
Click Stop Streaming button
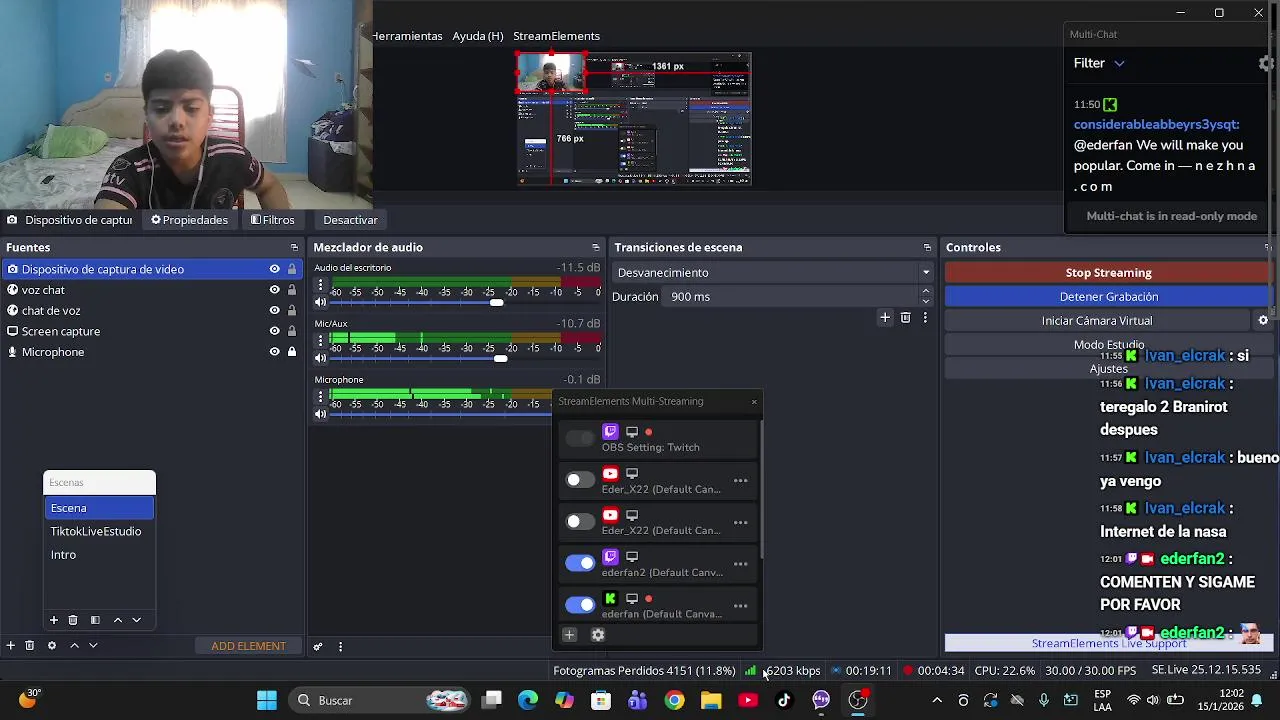tap(1108, 273)
